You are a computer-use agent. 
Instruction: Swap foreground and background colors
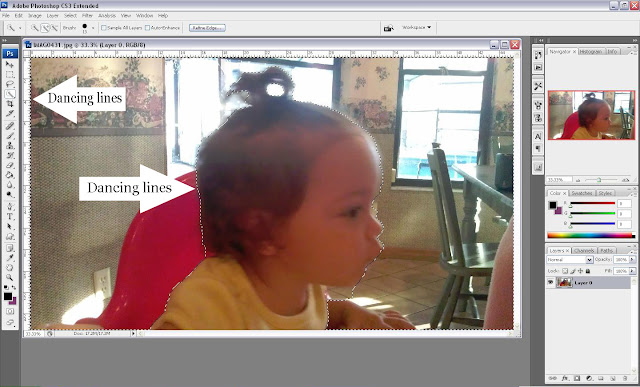pyautogui.click(x=14, y=288)
